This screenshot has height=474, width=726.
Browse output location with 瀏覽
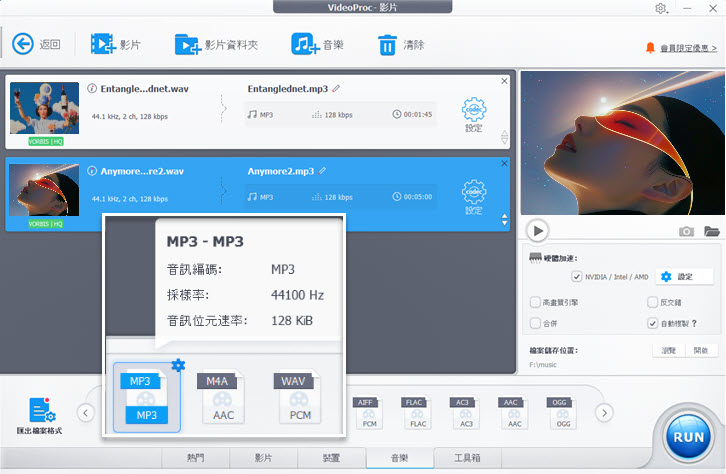point(668,350)
